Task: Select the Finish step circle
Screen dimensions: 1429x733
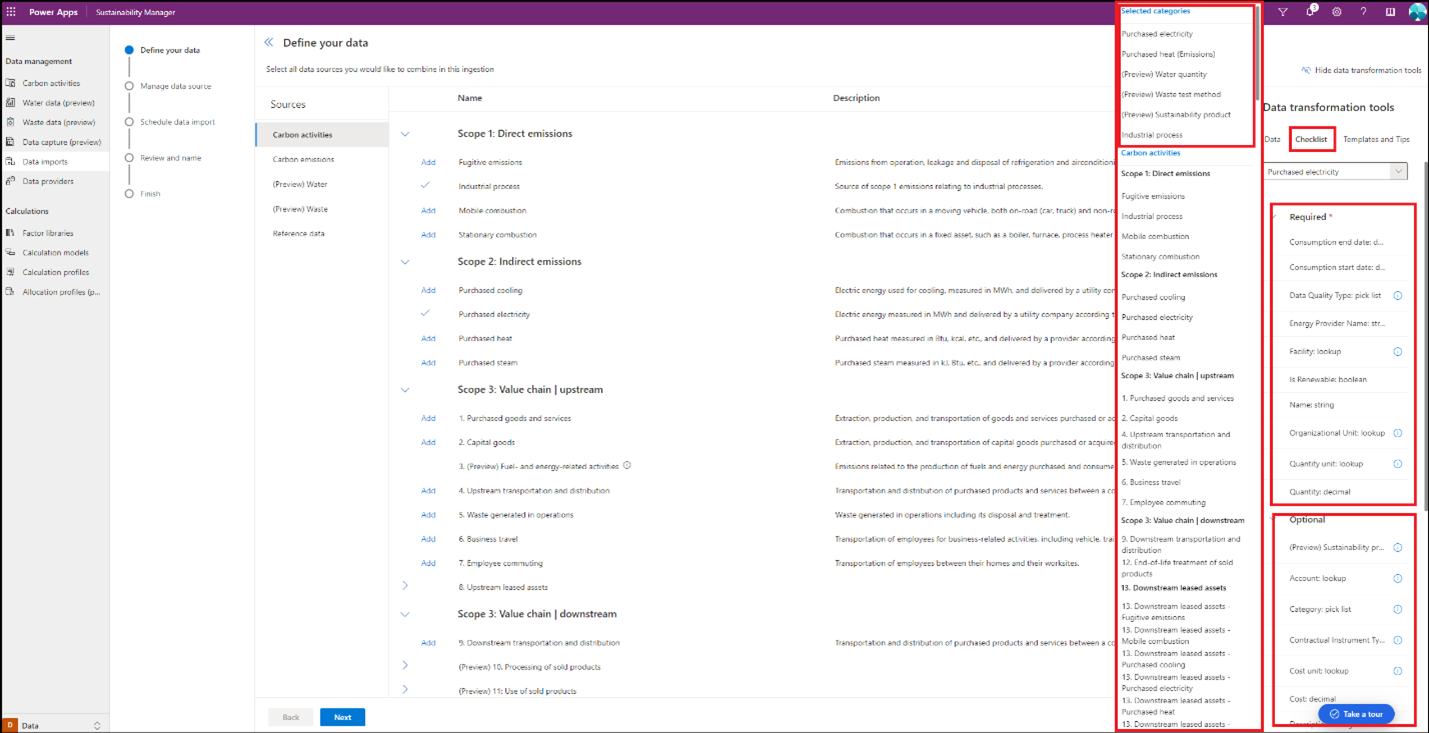Action: [x=129, y=194]
